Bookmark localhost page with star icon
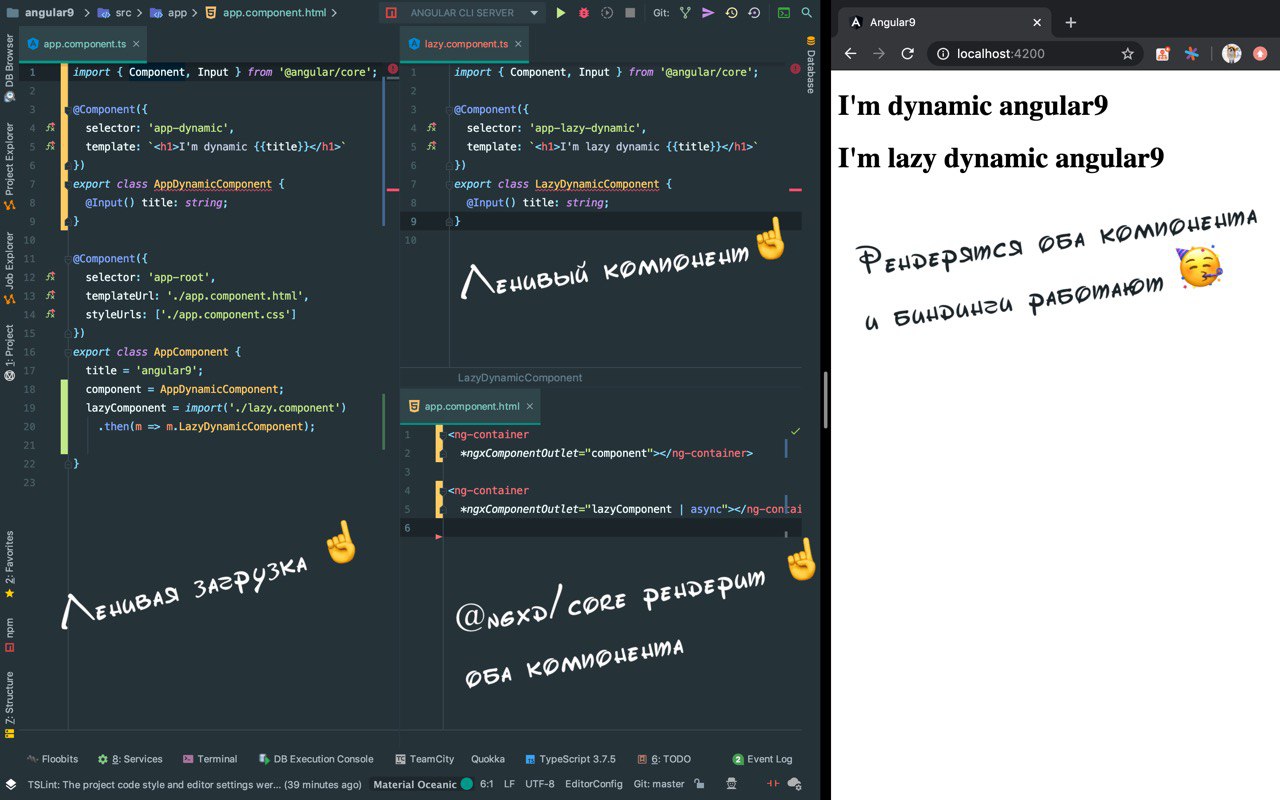The width and height of the screenshot is (1280, 800). point(1127,54)
